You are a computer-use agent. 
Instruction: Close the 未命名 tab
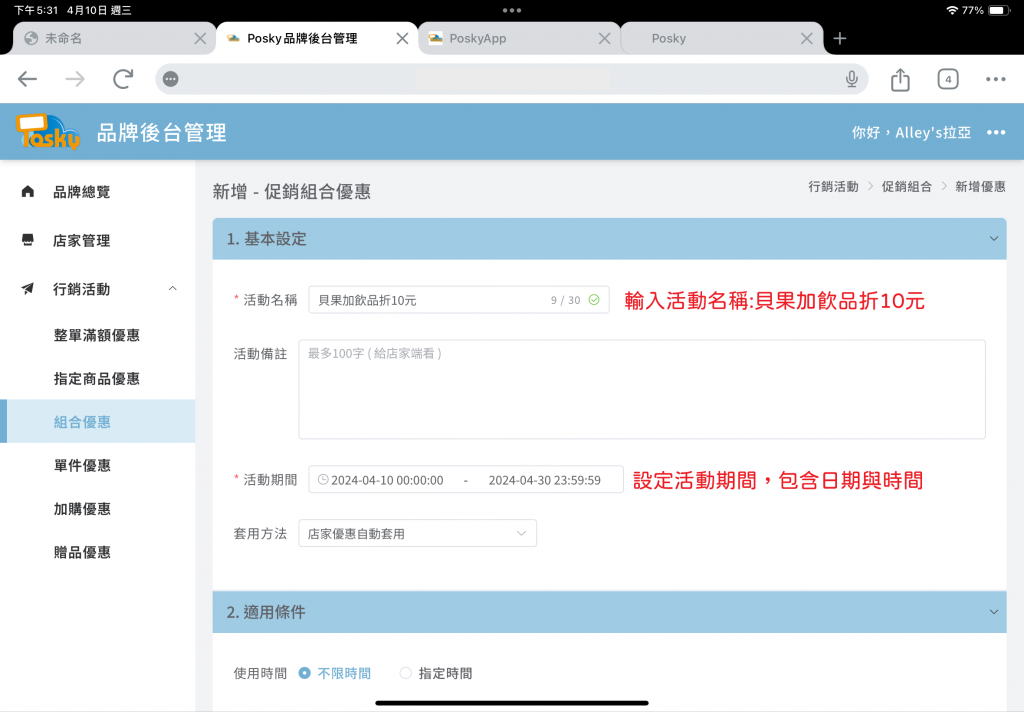(x=200, y=39)
